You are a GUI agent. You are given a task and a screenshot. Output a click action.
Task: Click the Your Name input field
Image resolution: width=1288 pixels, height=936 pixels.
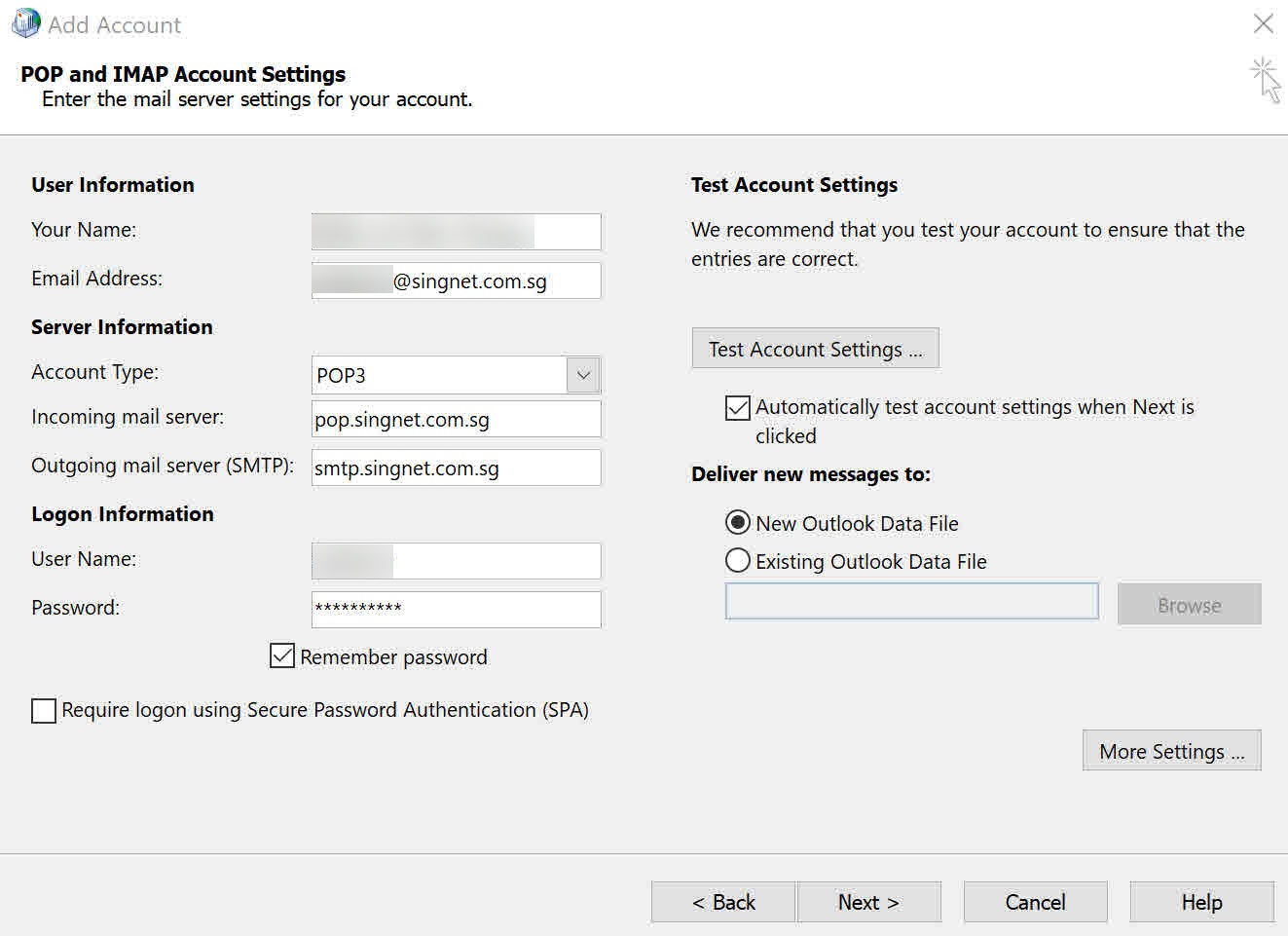coord(456,232)
